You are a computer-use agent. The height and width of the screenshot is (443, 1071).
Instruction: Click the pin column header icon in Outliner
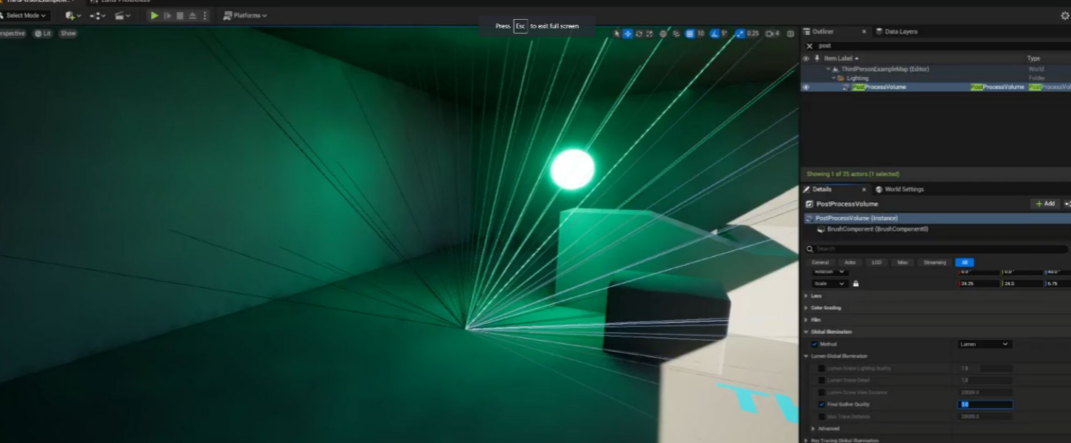(817, 59)
